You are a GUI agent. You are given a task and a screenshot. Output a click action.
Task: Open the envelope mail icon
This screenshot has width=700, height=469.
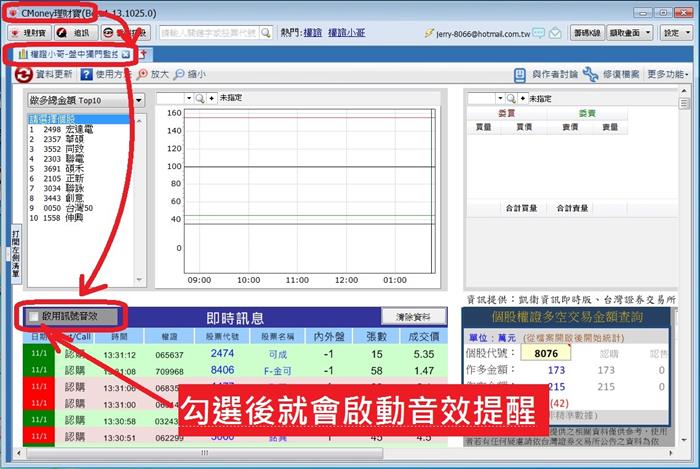555,33
